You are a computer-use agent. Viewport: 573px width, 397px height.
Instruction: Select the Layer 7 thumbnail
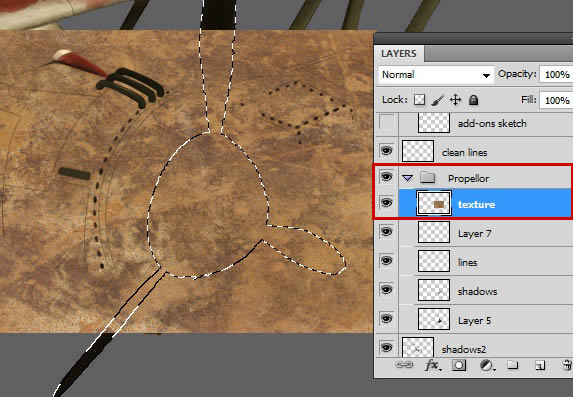coord(434,232)
